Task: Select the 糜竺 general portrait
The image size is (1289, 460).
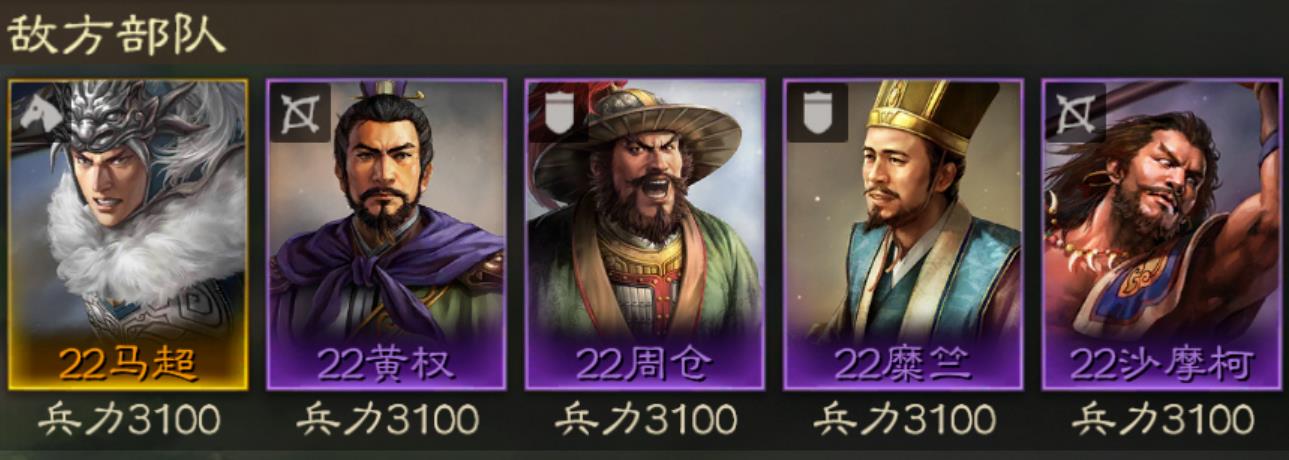Action: (x=904, y=234)
